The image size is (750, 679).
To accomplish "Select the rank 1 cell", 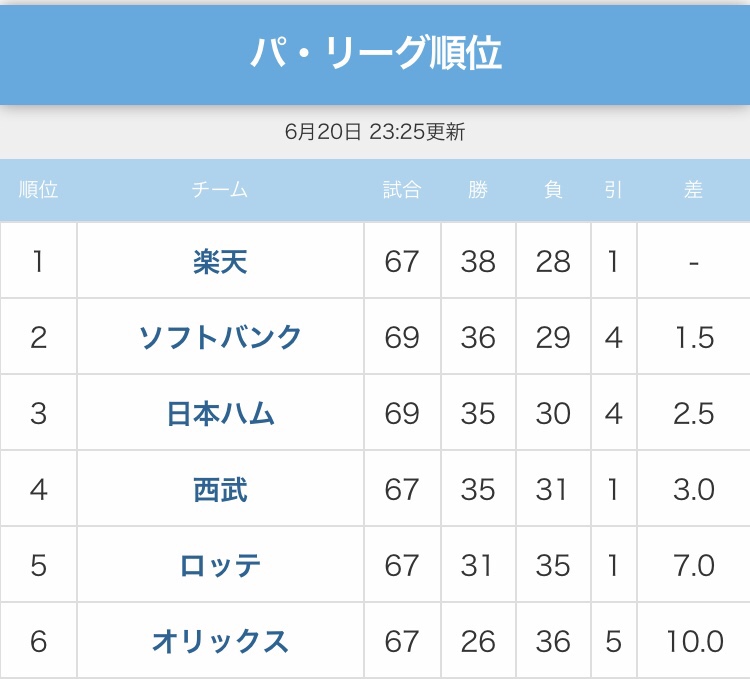I will (x=38, y=262).
